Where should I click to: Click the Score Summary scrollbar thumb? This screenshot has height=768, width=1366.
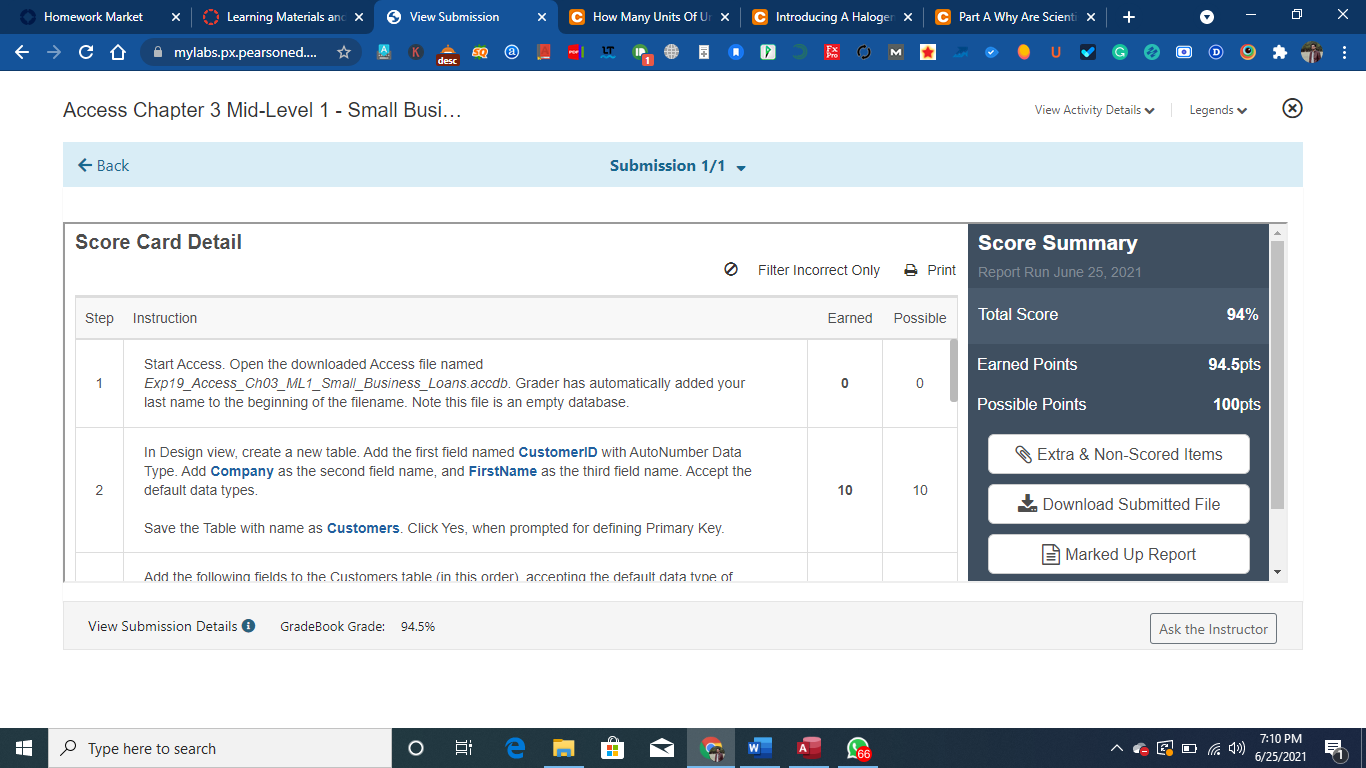pos(1276,375)
